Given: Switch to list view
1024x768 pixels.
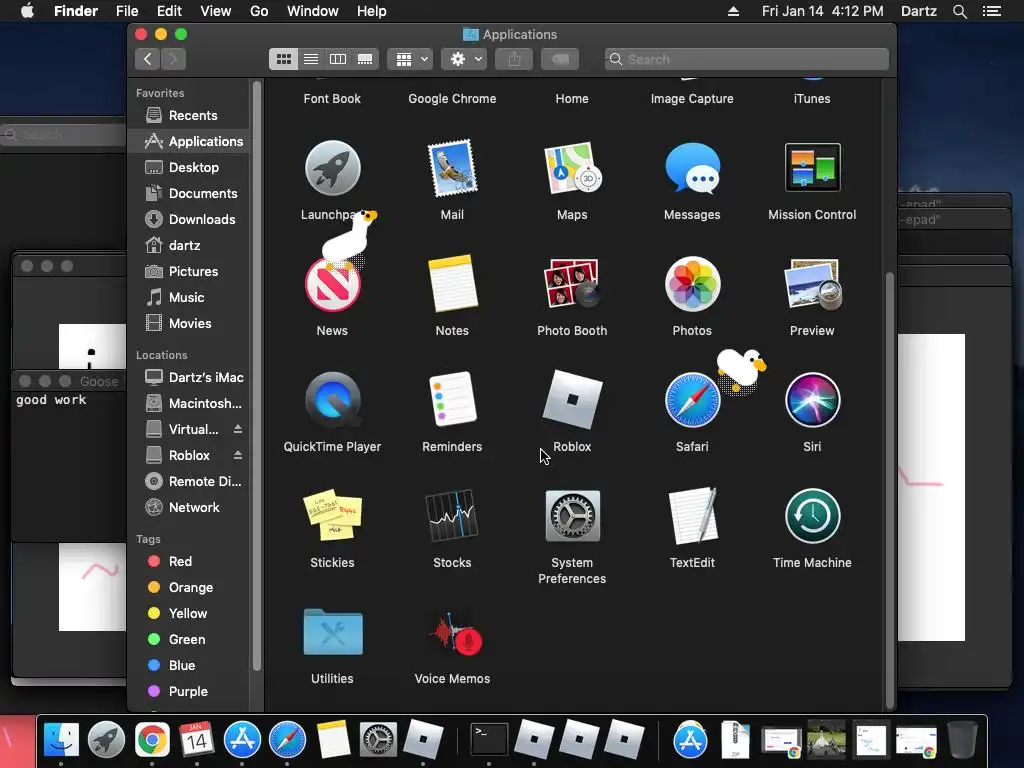Looking at the screenshot, I should tap(311, 59).
